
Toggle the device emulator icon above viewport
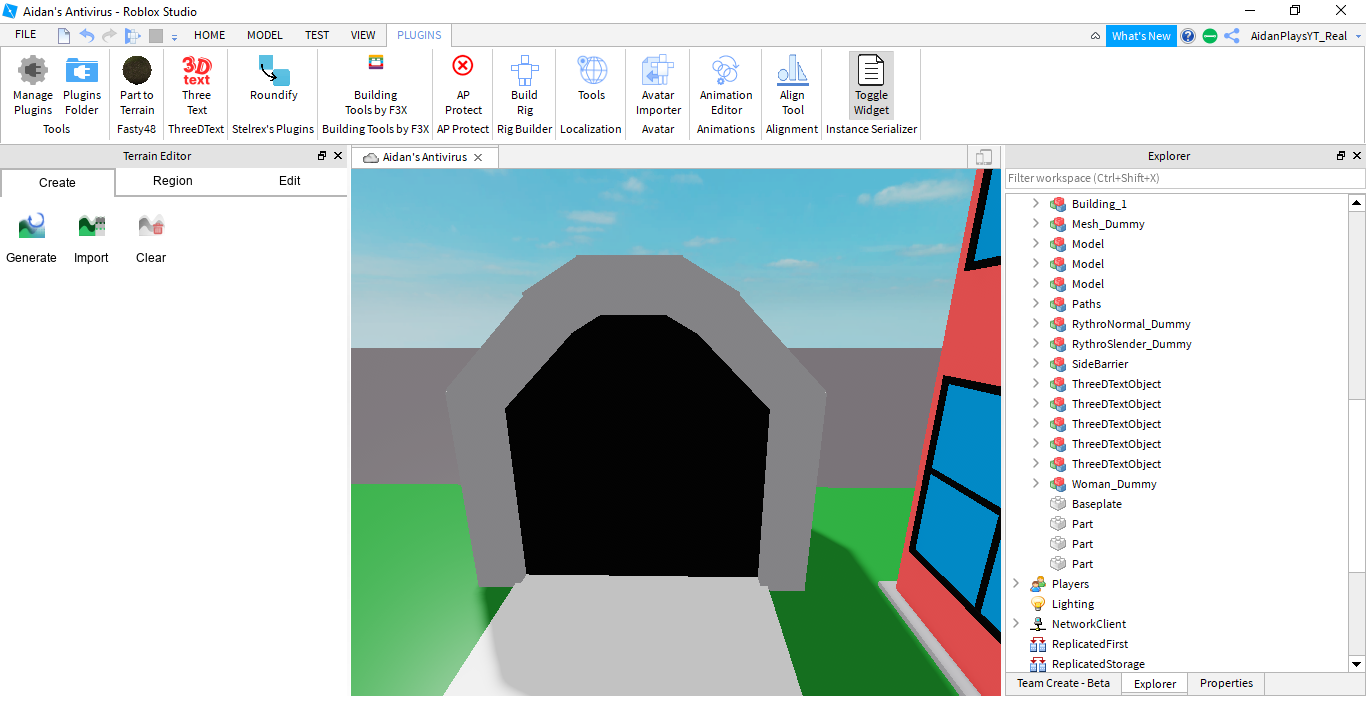(x=984, y=157)
